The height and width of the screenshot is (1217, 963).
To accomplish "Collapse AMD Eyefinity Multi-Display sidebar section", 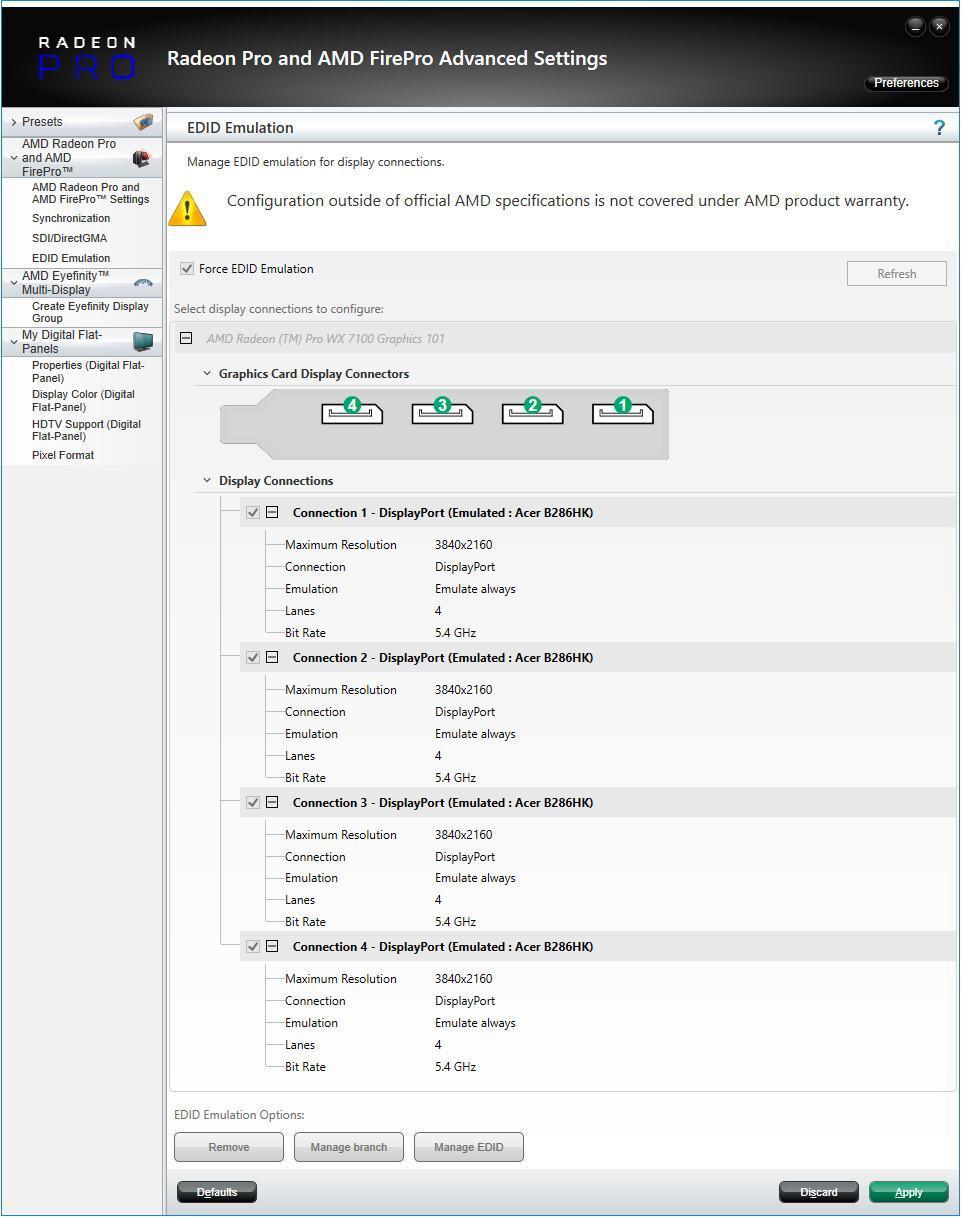I will 13,283.
